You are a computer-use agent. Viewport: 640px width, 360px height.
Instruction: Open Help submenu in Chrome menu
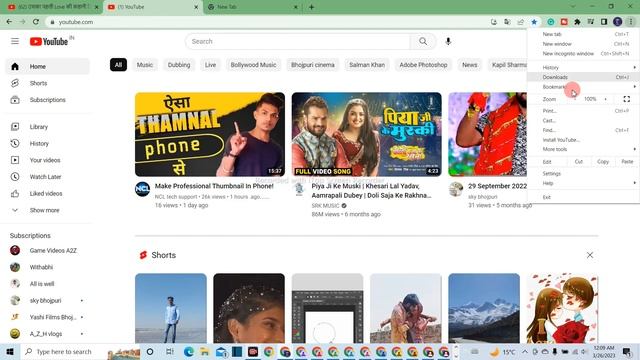tap(583, 183)
